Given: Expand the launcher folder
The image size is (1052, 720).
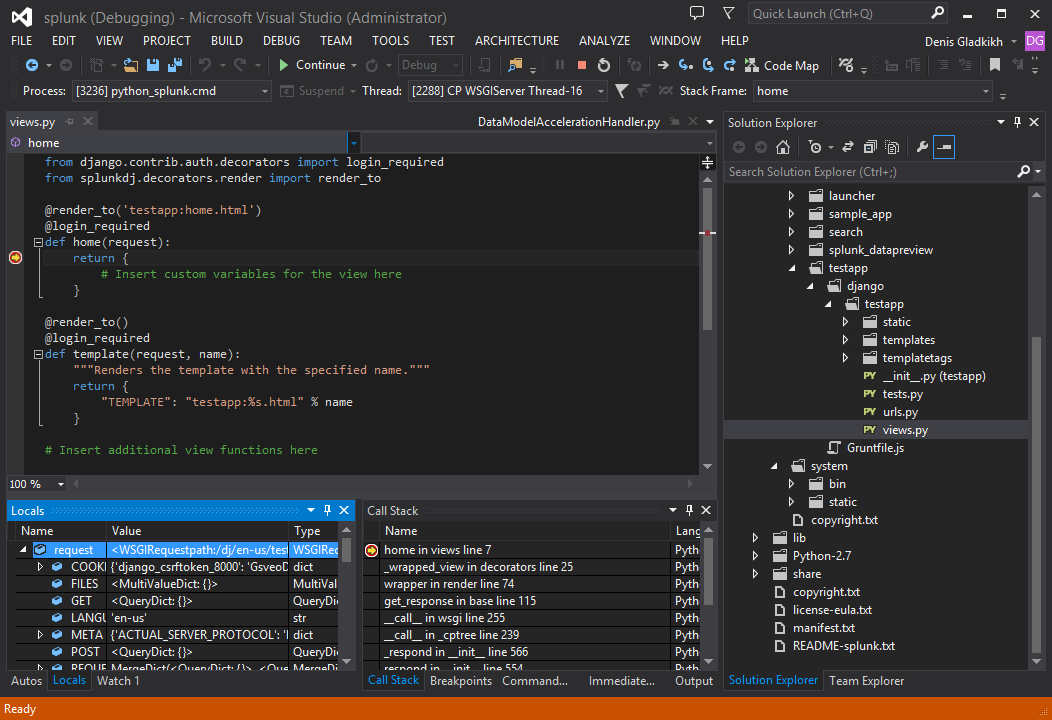Looking at the screenshot, I should [792, 196].
